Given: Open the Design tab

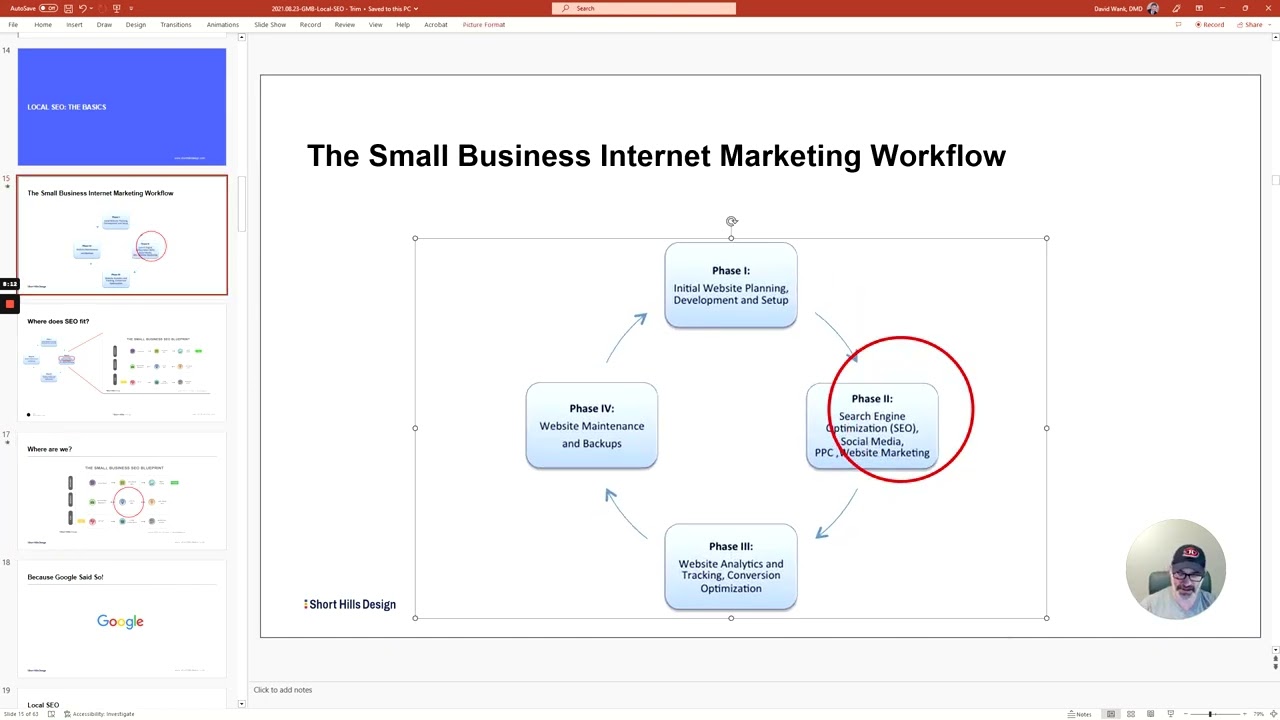Looking at the screenshot, I should (x=136, y=24).
